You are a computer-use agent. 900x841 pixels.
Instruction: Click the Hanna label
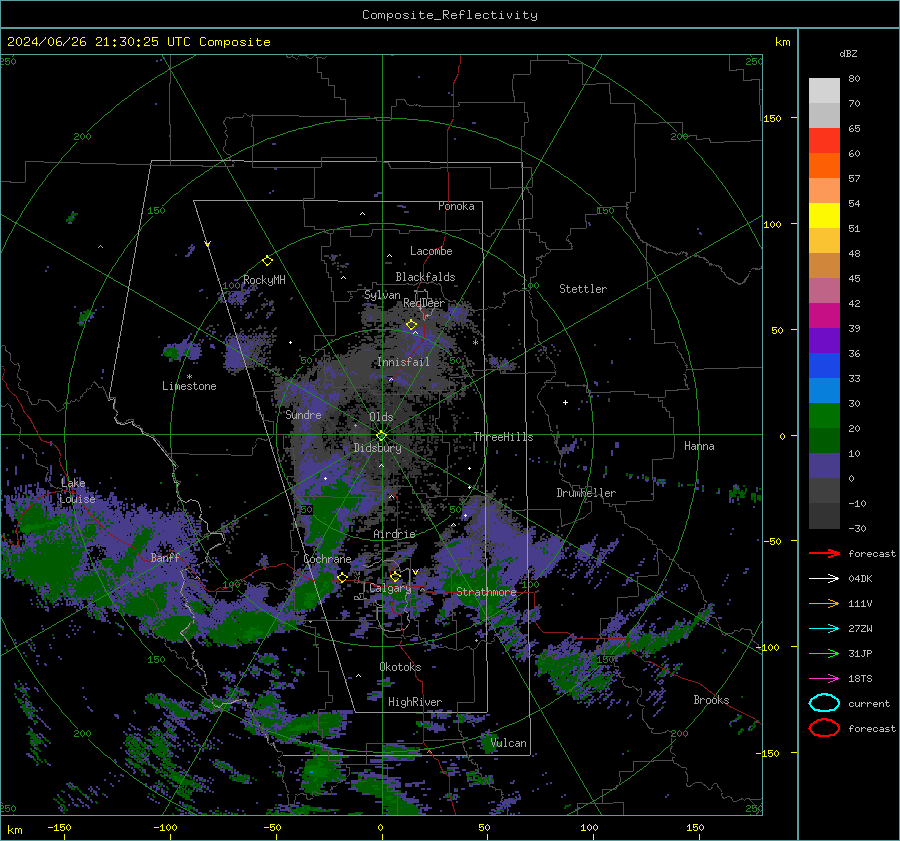(x=699, y=446)
